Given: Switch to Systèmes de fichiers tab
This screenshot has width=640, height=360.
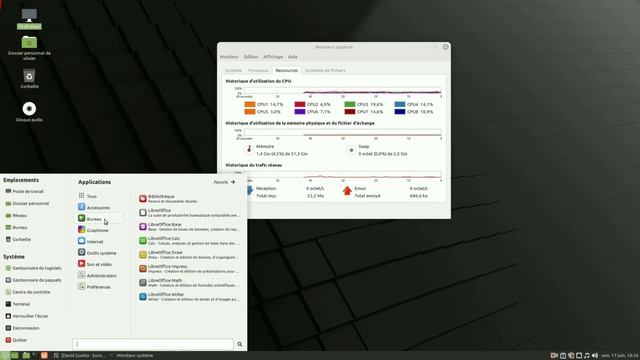Looking at the screenshot, I should tap(325, 70).
